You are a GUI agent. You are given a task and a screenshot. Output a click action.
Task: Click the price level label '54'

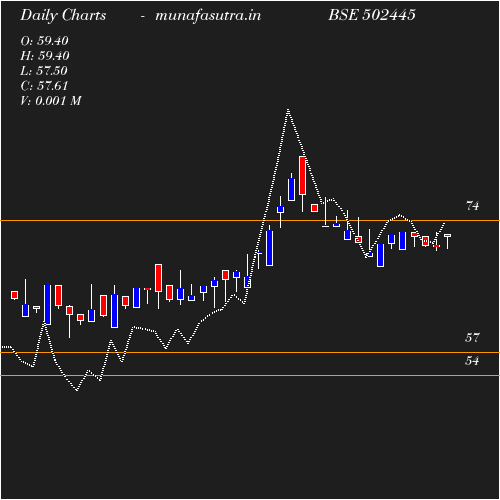point(472,361)
